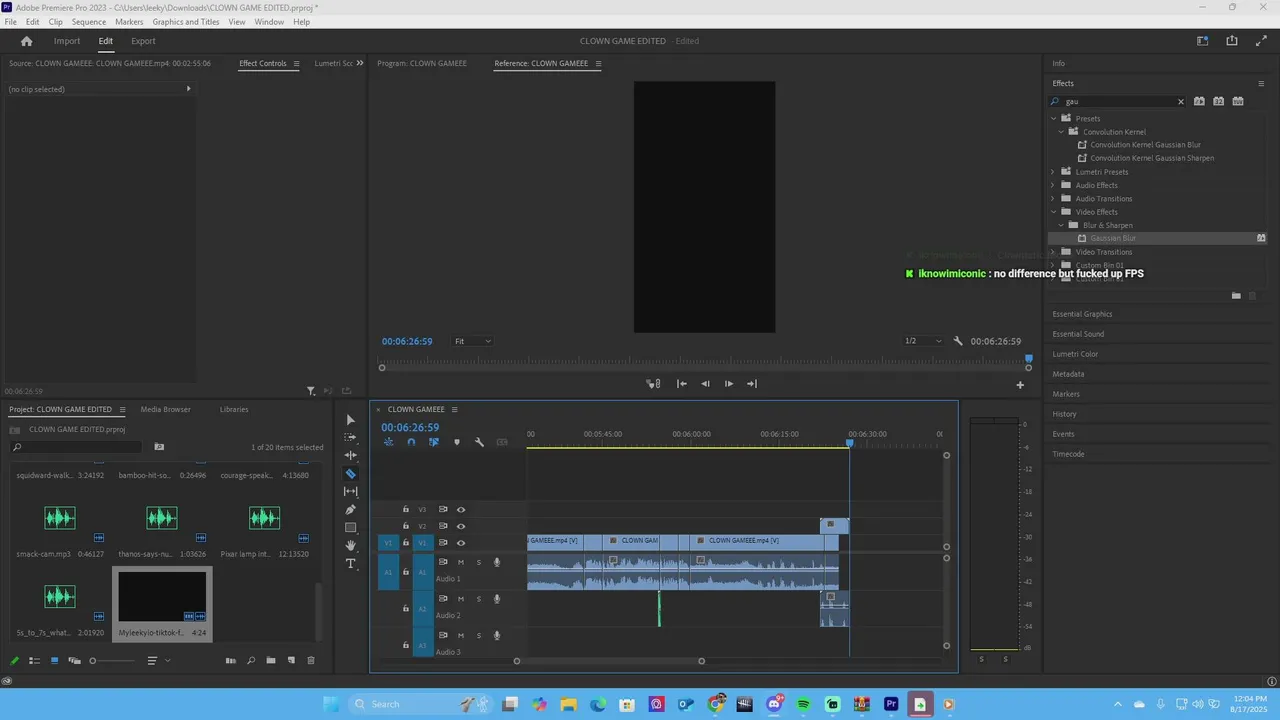
Task: Select the Slip tool
Action: [x=350, y=492]
